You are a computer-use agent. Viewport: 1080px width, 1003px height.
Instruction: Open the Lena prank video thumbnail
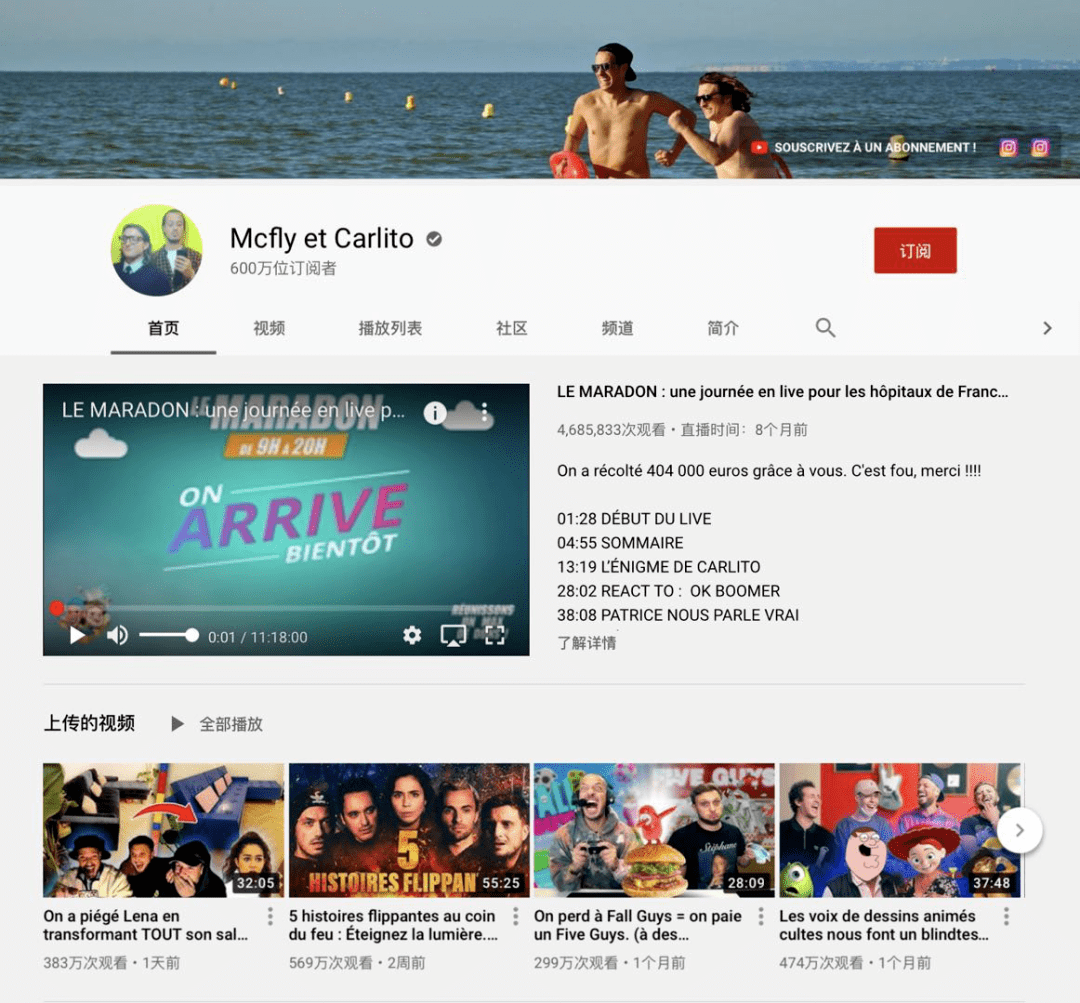tap(163, 830)
